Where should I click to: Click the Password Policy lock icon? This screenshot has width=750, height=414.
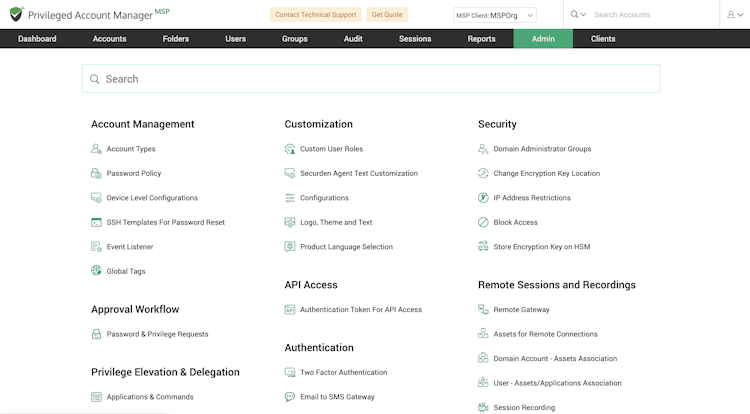(x=96, y=173)
